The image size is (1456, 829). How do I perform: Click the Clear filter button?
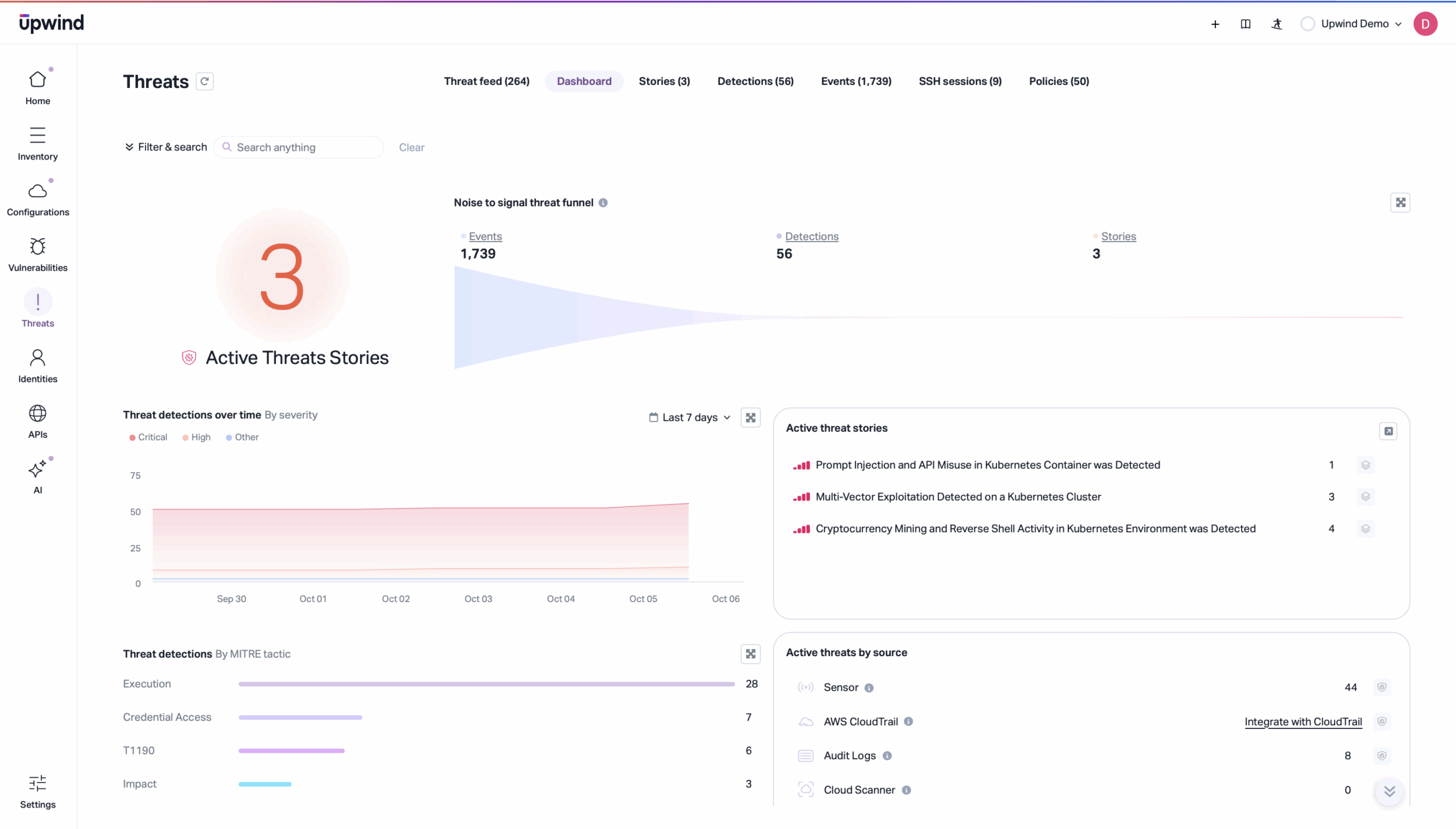click(x=411, y=147)
